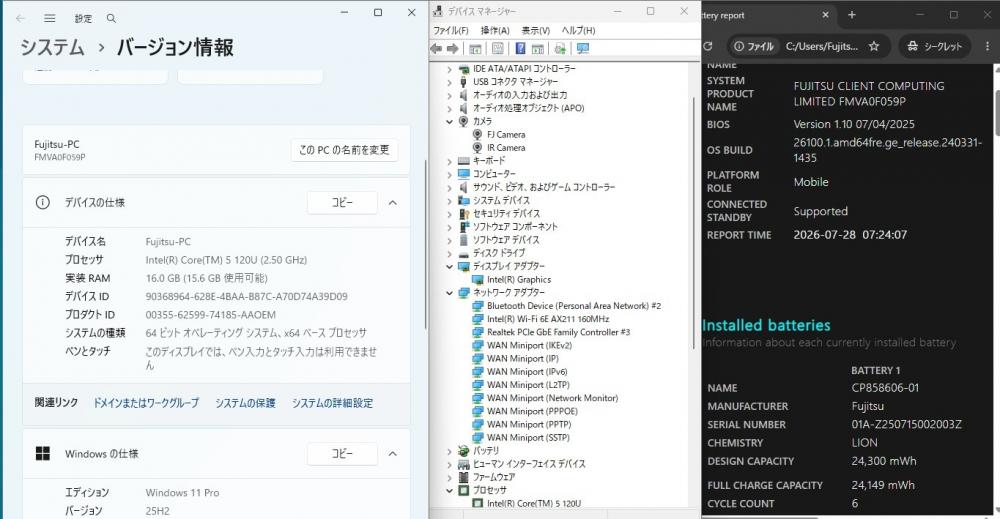The height and width of the screenshot is (519, 1000).
Task: Collapse the プロセッサ node
Action: [x=449, y=490]
